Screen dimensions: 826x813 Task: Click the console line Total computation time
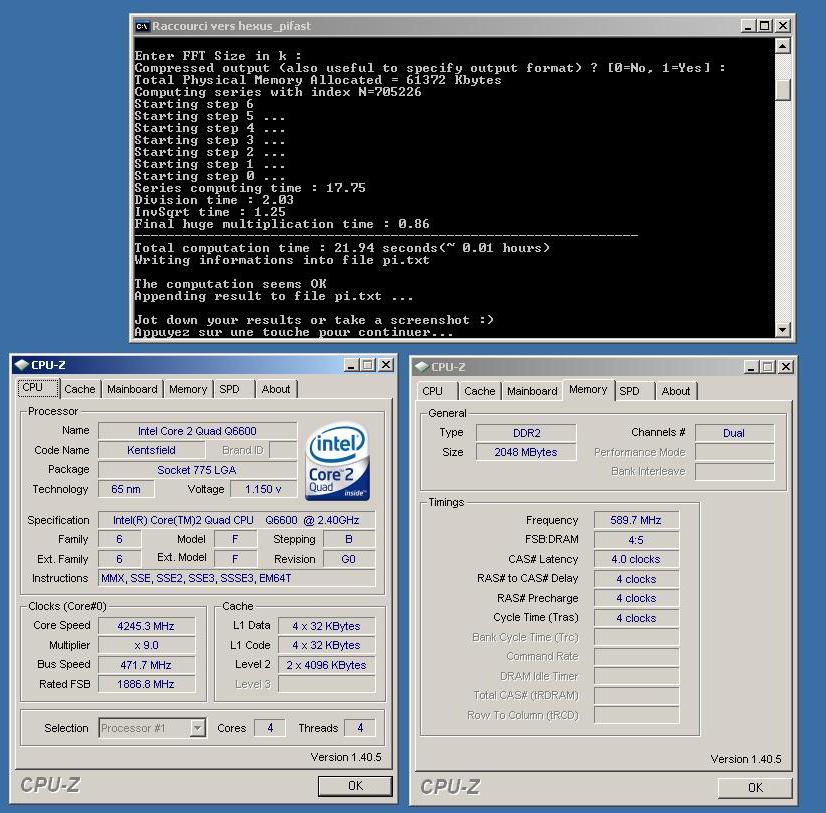tap(342, 248)
